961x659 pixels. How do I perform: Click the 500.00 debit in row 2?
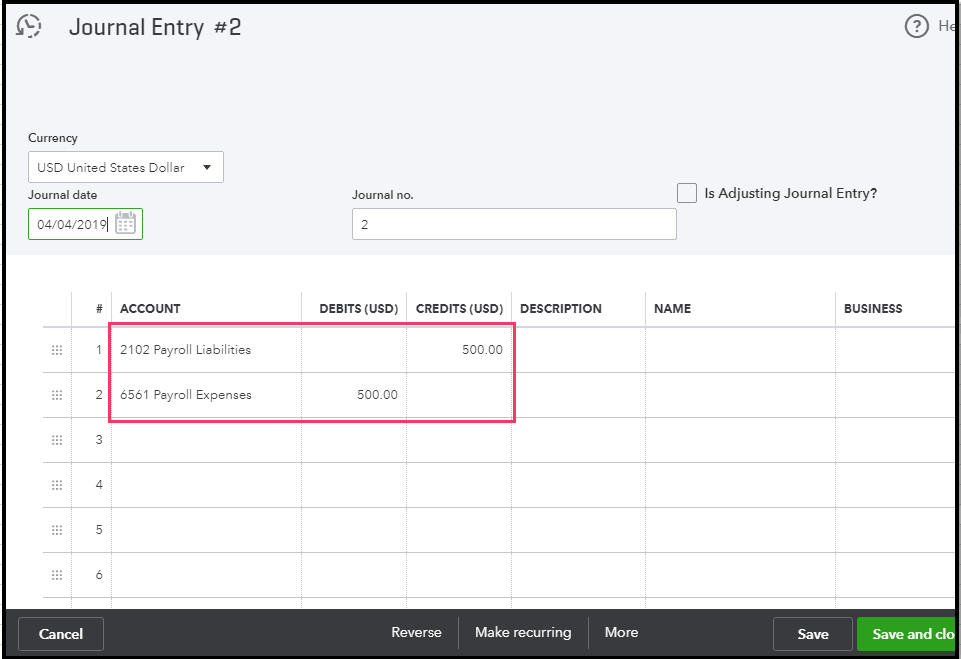pyautogui.click(x=354, y=395)
